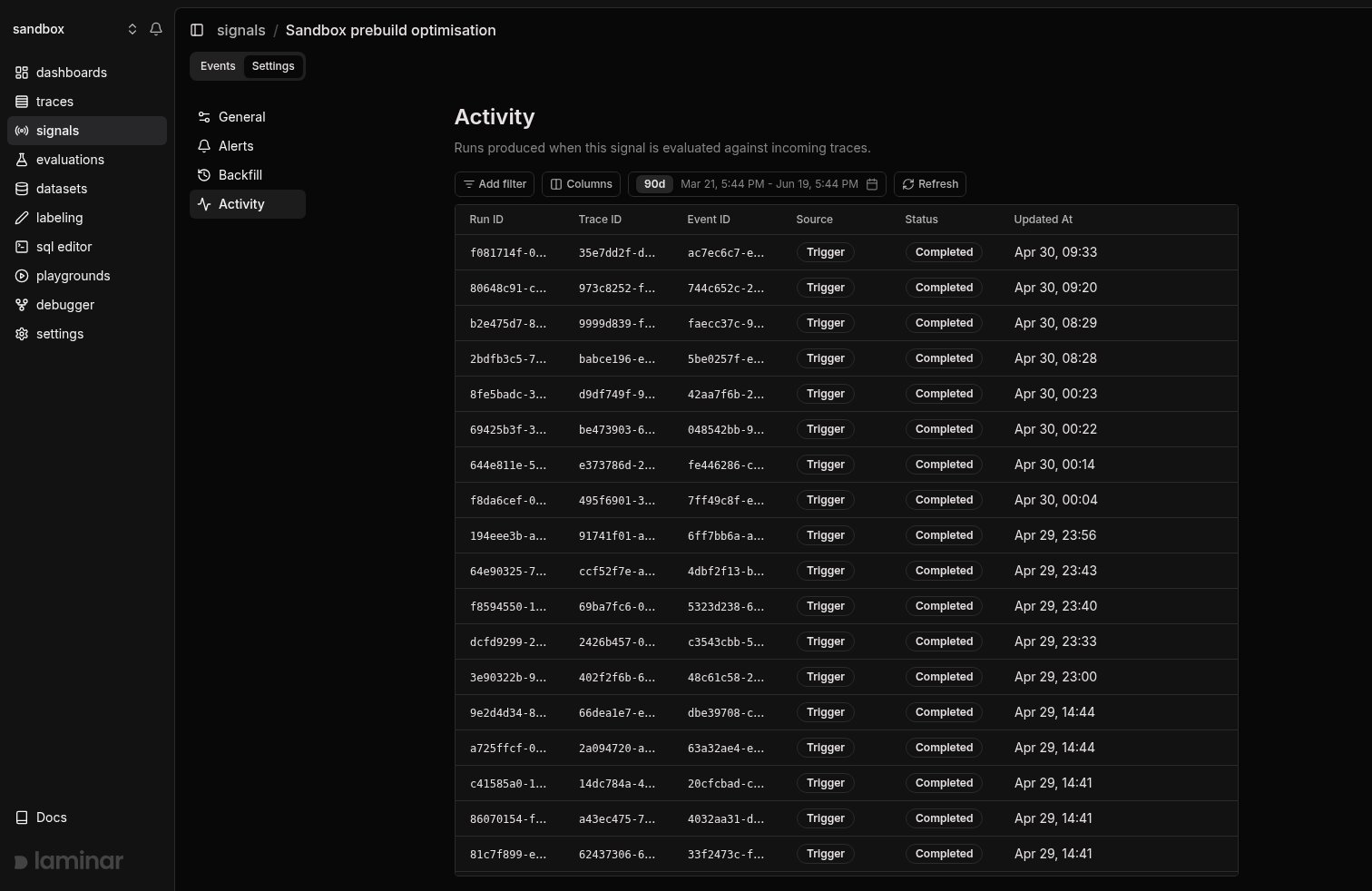Screen dimensions: 1372x891
Task: Click the Event ID column header
Action: point(709,220)
